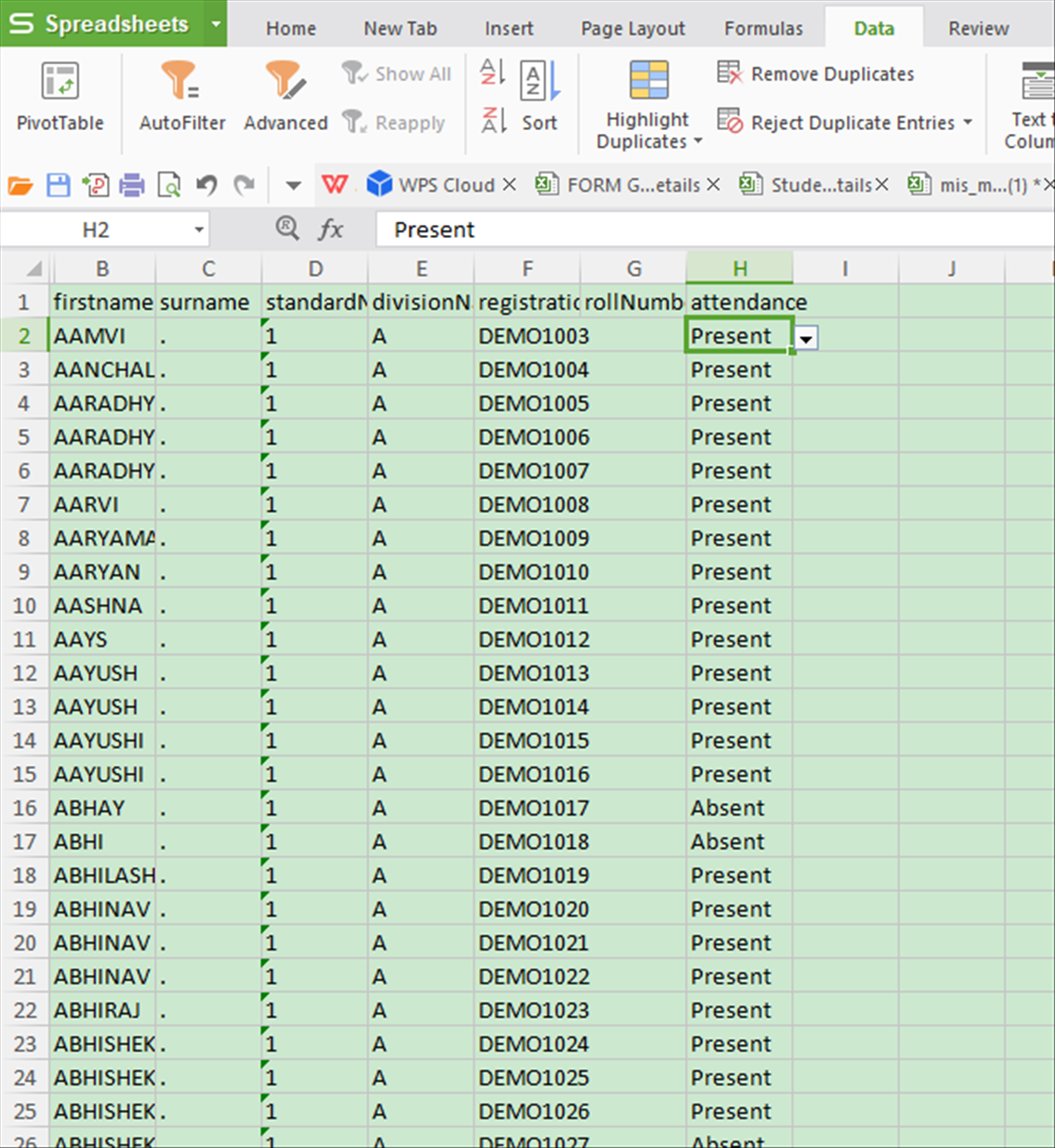Select the firstname header cell
The image size is (1055, 1148).
(x=102, y=302)
